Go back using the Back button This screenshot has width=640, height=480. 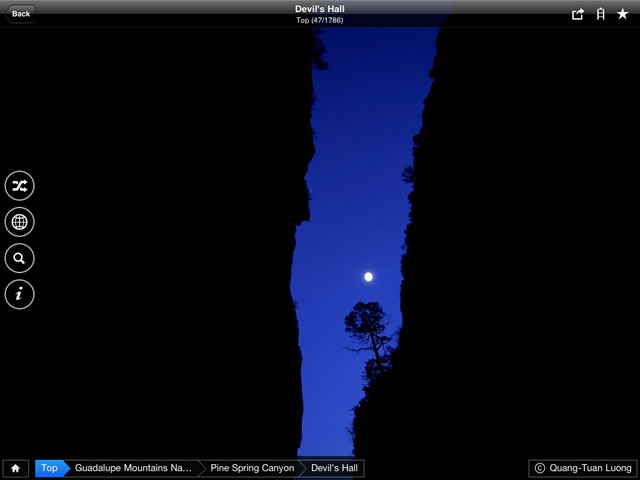[20, 14]
